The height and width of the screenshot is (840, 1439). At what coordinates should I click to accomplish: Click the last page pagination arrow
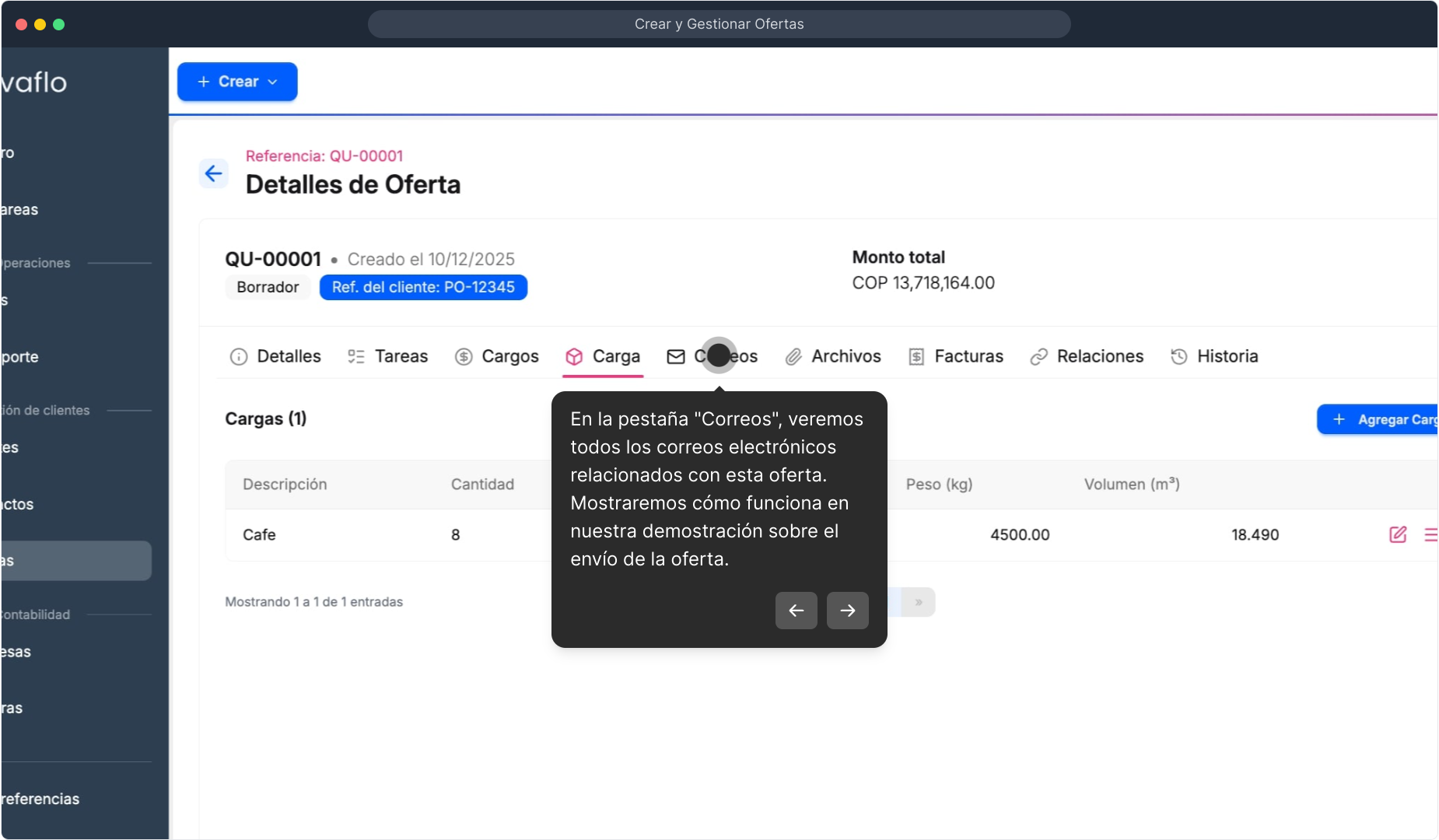[x=919, y=602]
